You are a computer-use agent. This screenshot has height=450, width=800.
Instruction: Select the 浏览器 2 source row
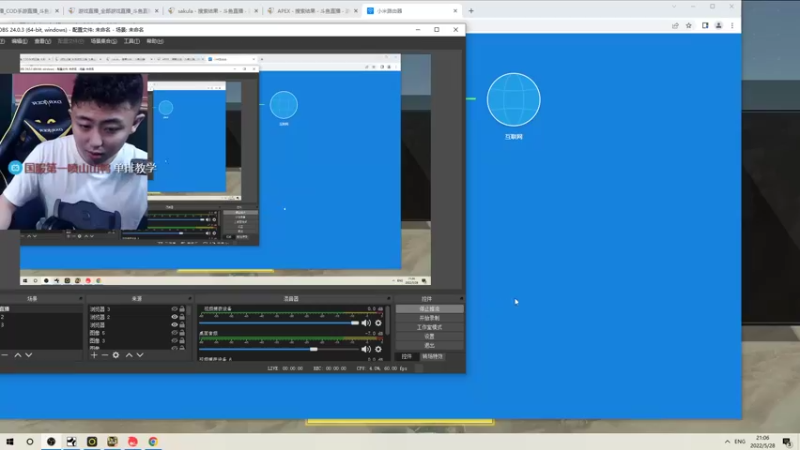(136, 317)
